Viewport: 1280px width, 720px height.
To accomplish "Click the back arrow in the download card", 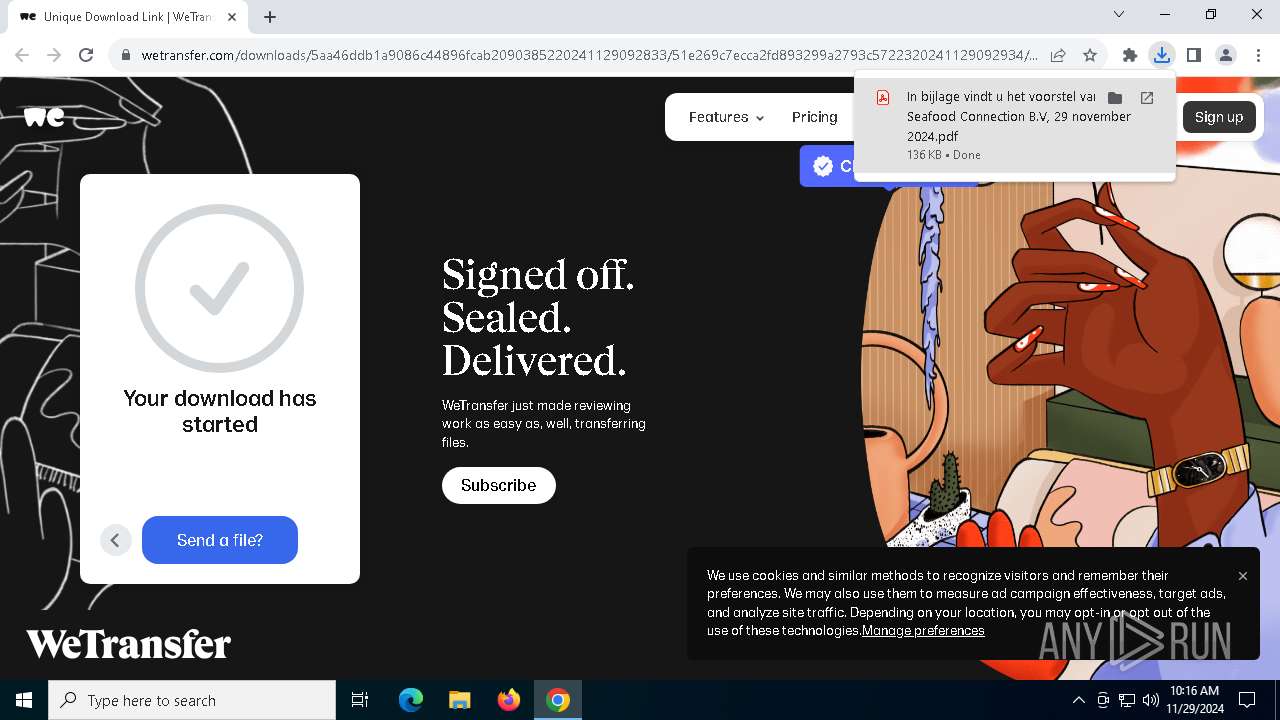I will tap(115, 540).
